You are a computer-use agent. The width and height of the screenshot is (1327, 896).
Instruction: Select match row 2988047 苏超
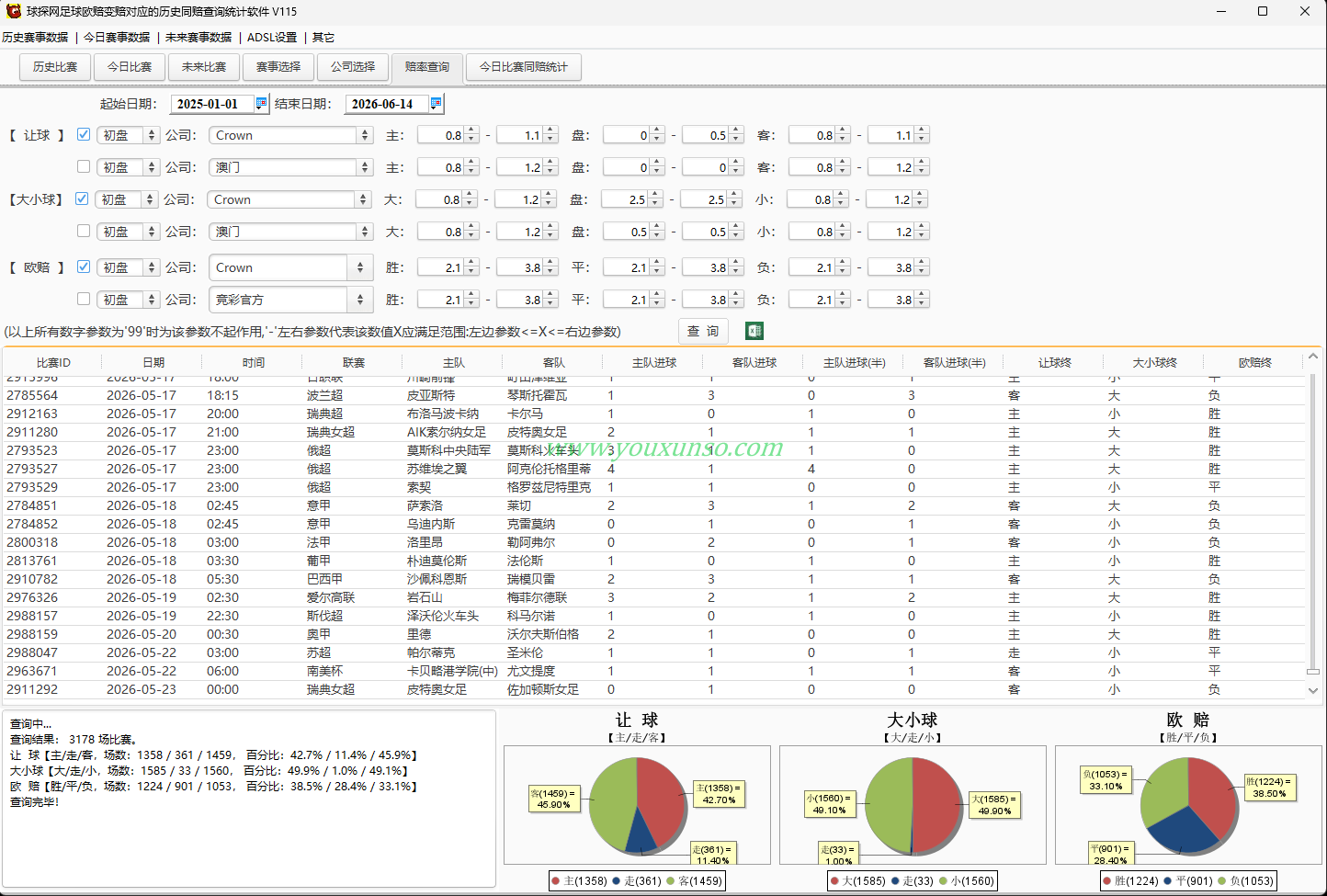(x=653, y=652)
